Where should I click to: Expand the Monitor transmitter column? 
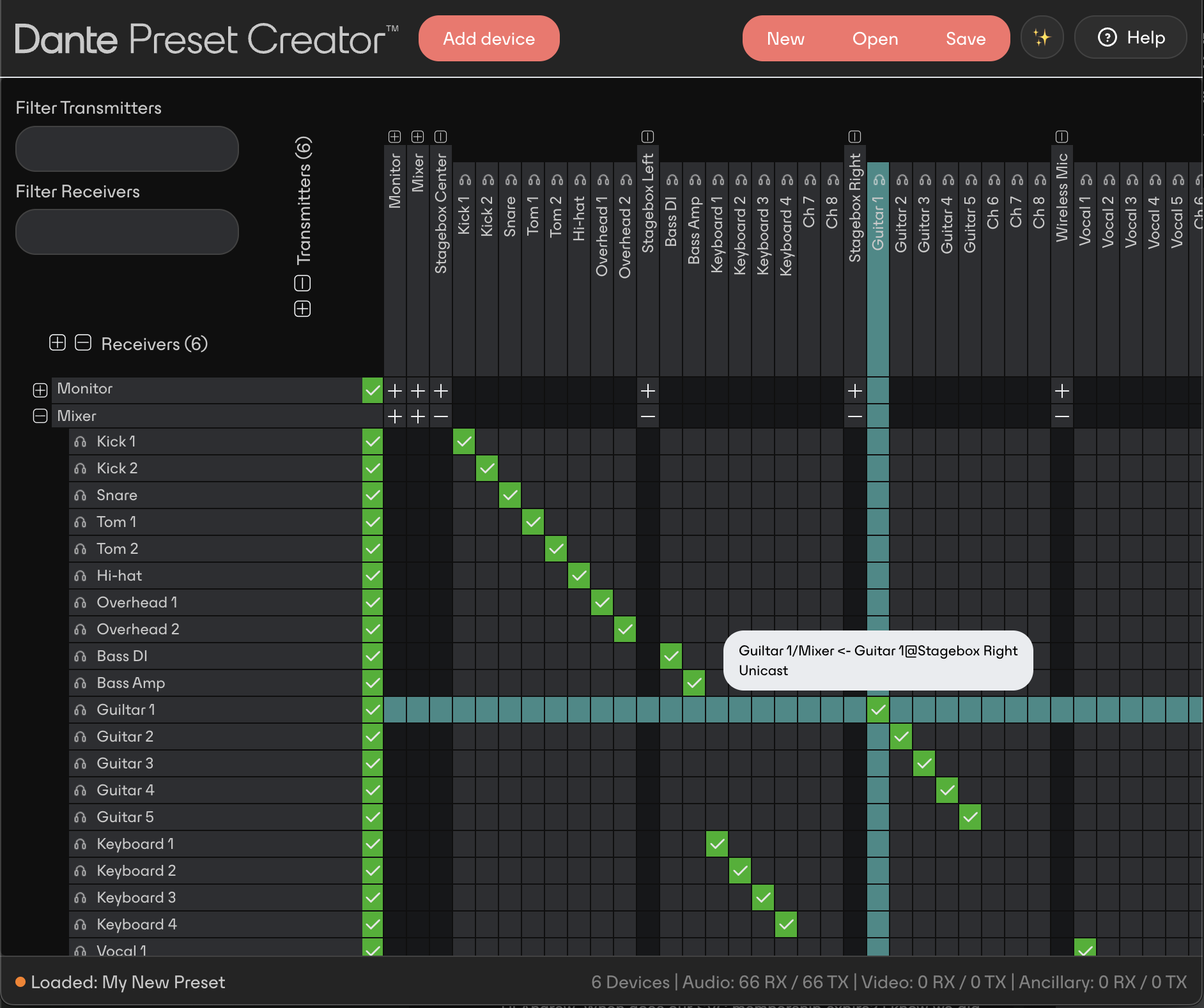395,137
